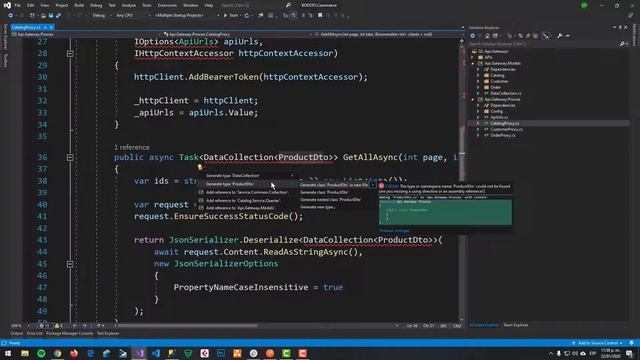
Task: Click the highlighted Preview Selected Items icon
Action: 546,36
